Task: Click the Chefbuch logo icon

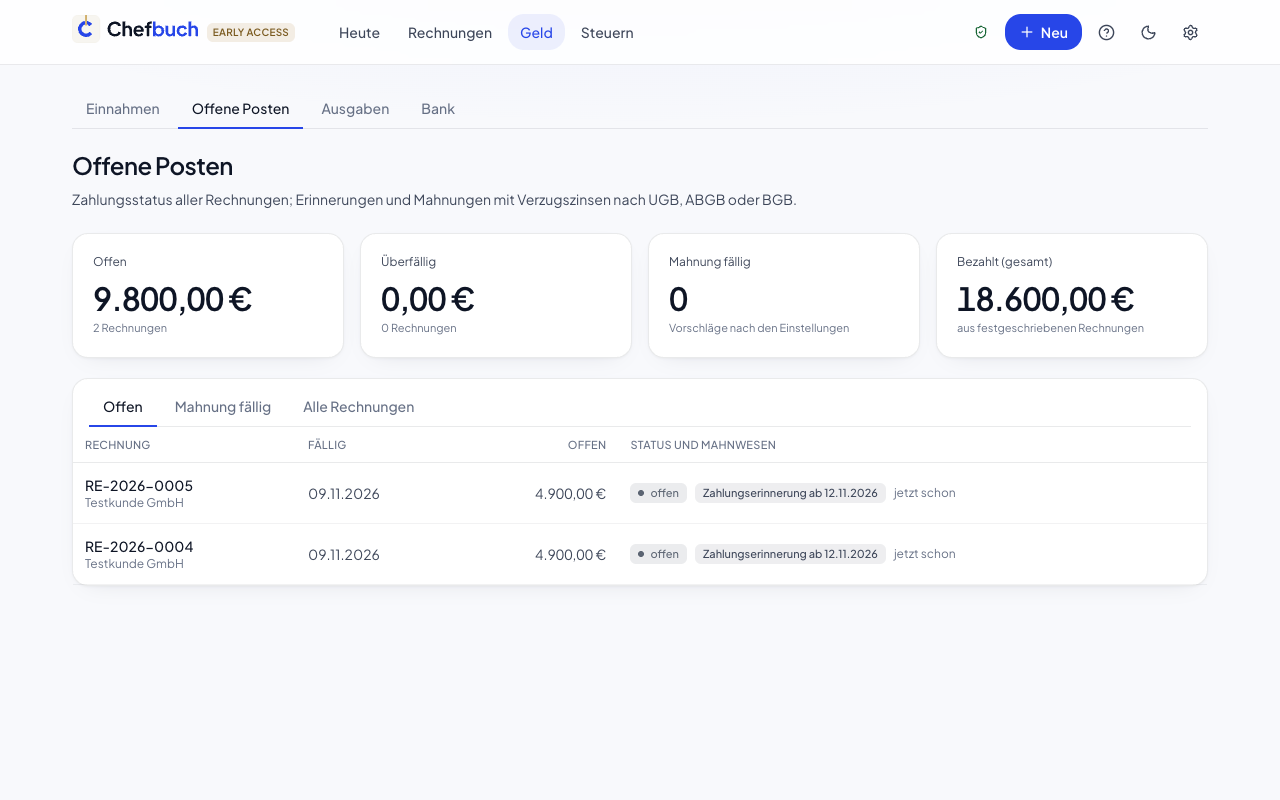Action: pyautogui.click(x=86, y=29)
